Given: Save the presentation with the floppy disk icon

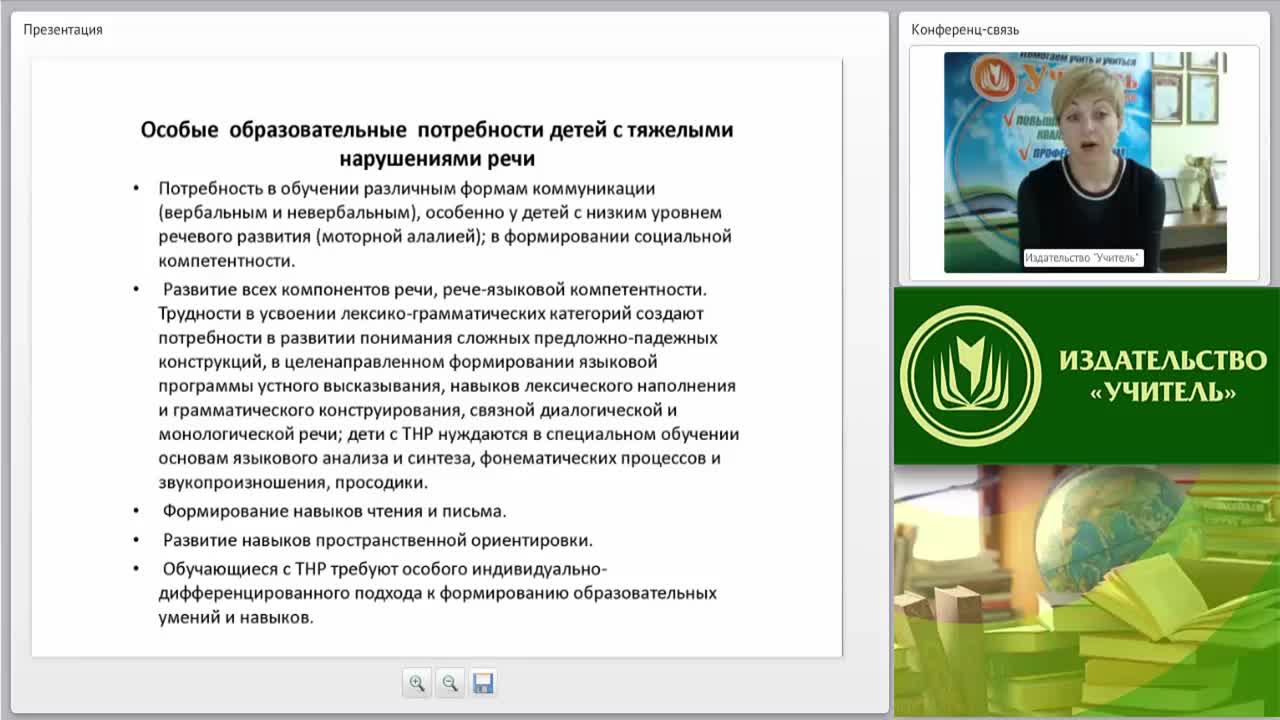Looking at the screenshot, I should (483, 683).
